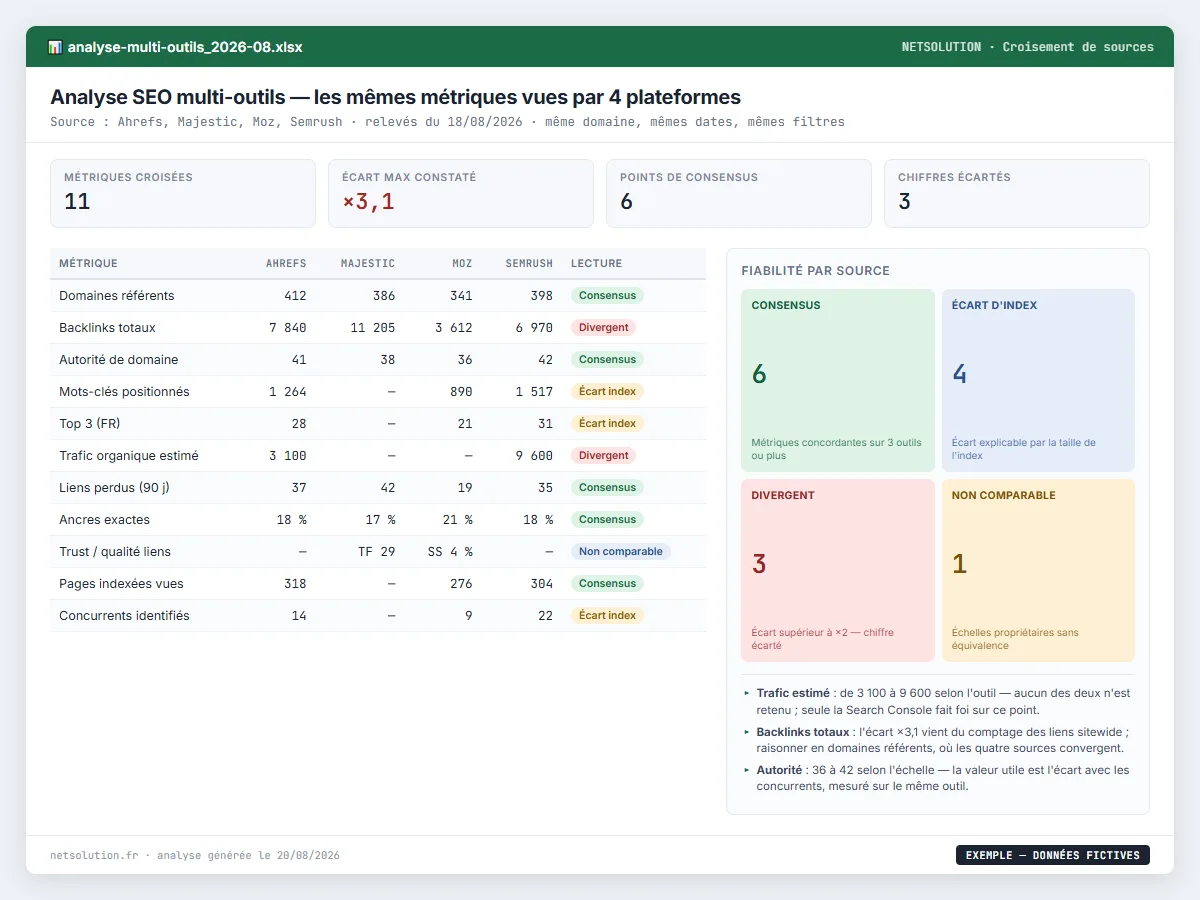Click the Semrush value 1 517
This screenshot has height=900, width=1200.
(x=534, y=392)
